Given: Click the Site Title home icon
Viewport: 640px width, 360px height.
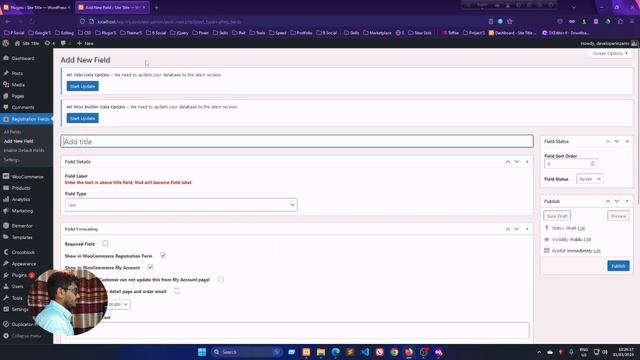Looking at the screenshot, I should [17, 43].
